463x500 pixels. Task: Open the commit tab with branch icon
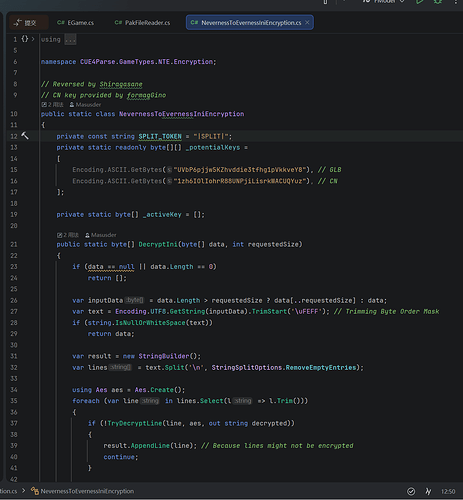(25, 23)
